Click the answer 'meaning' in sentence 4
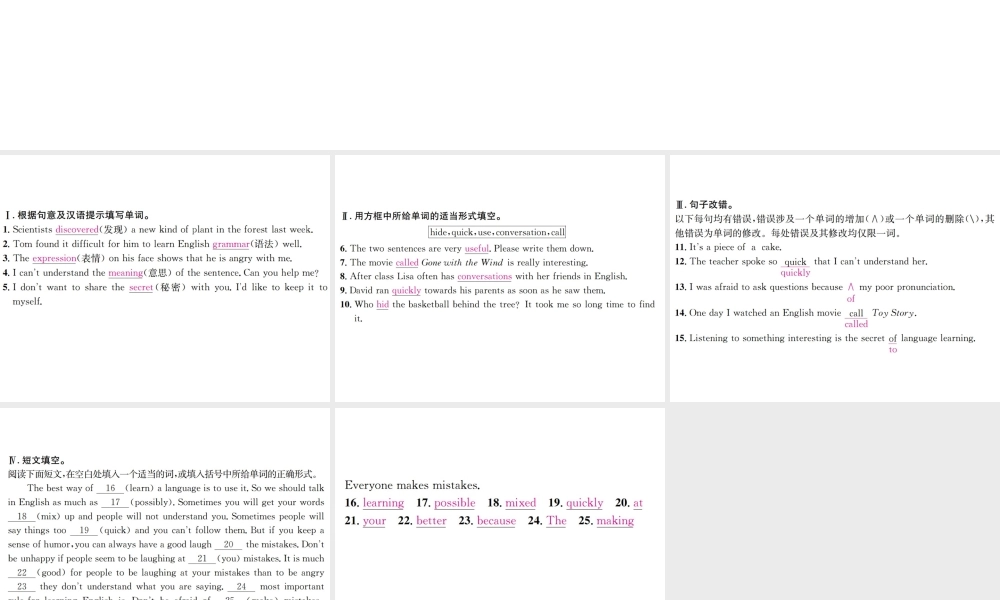 126,273
